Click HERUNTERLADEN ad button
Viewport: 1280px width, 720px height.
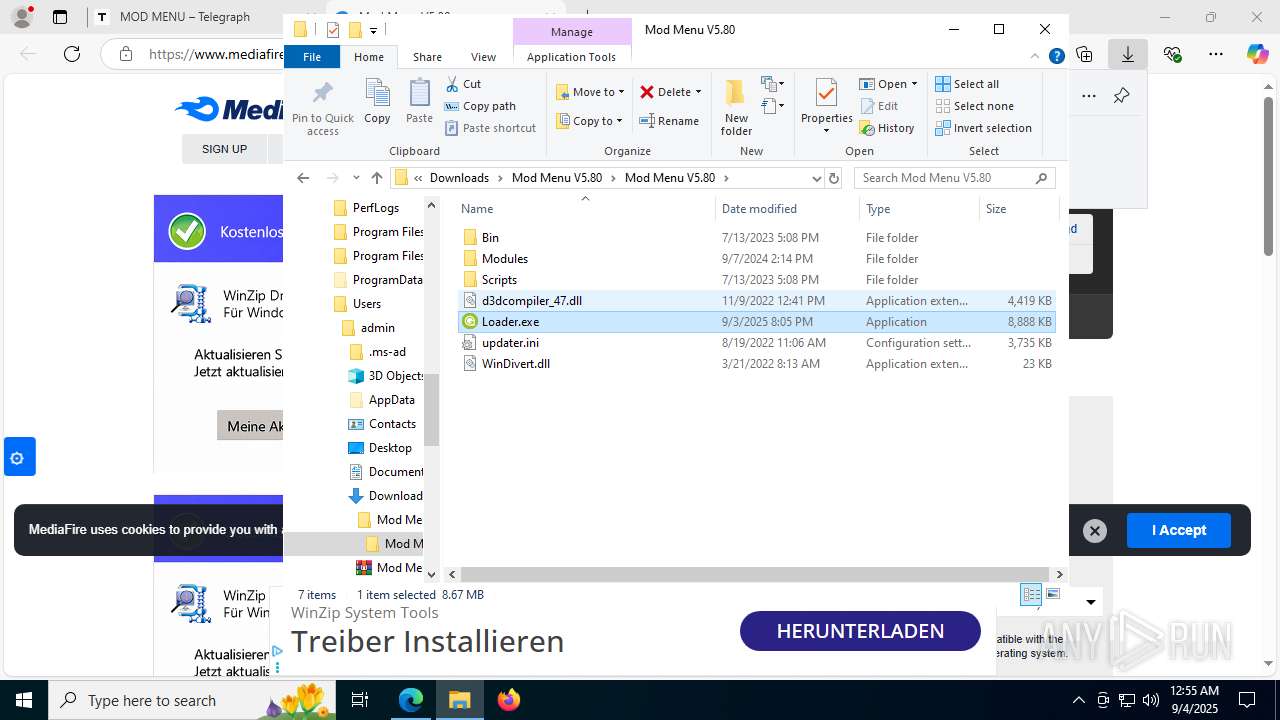click(860, 631)
